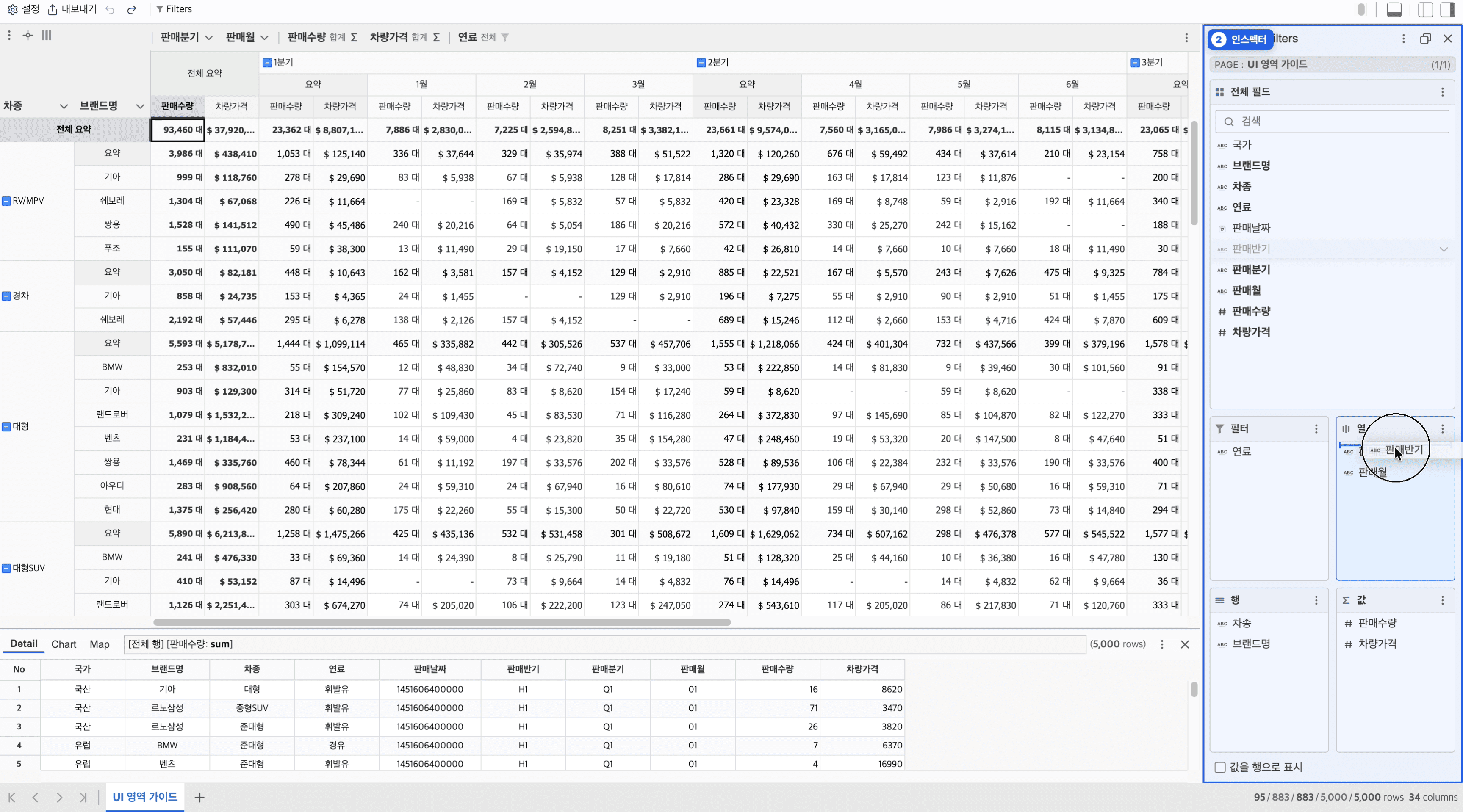Open the Filters panel from the toolbar

tap(174, 9)
